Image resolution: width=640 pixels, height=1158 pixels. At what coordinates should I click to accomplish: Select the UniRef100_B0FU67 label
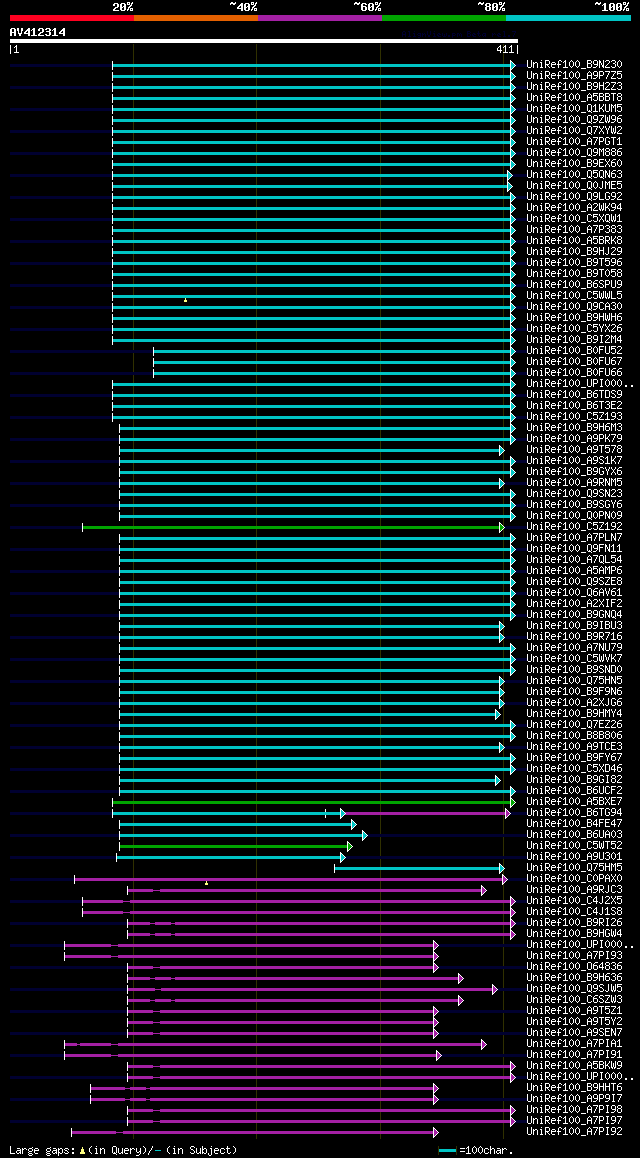pos(574,362)
